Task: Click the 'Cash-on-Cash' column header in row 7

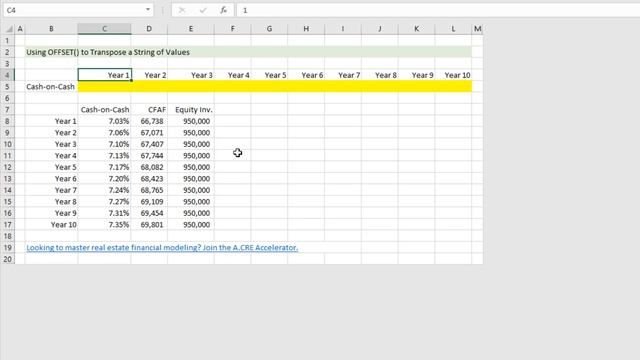Action: pyautogui.click(x=104, y=110)
